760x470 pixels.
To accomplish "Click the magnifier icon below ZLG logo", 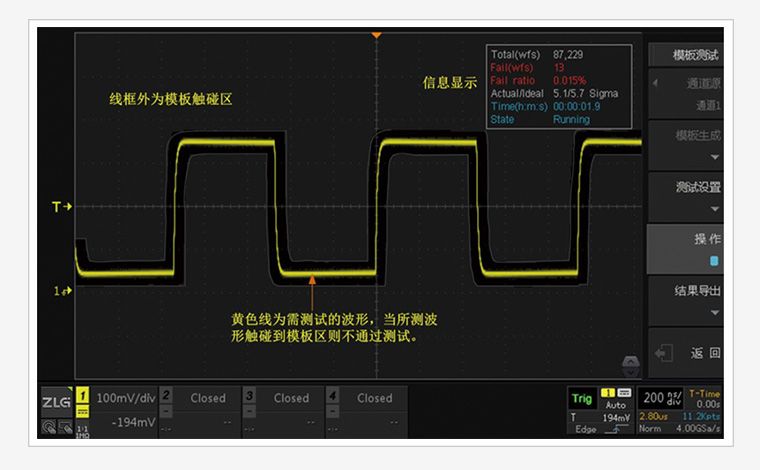I will coord(49,427).
